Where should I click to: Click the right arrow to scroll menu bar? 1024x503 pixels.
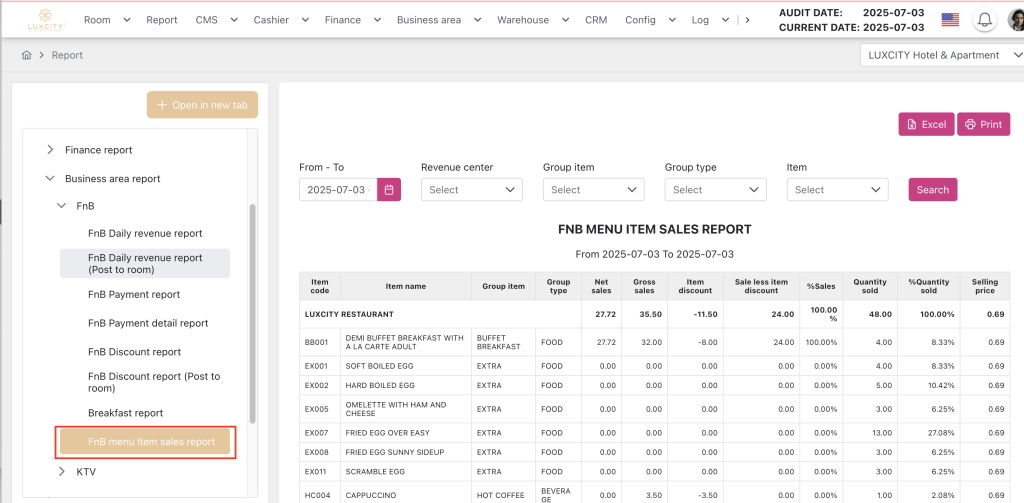tap(747, 20)
